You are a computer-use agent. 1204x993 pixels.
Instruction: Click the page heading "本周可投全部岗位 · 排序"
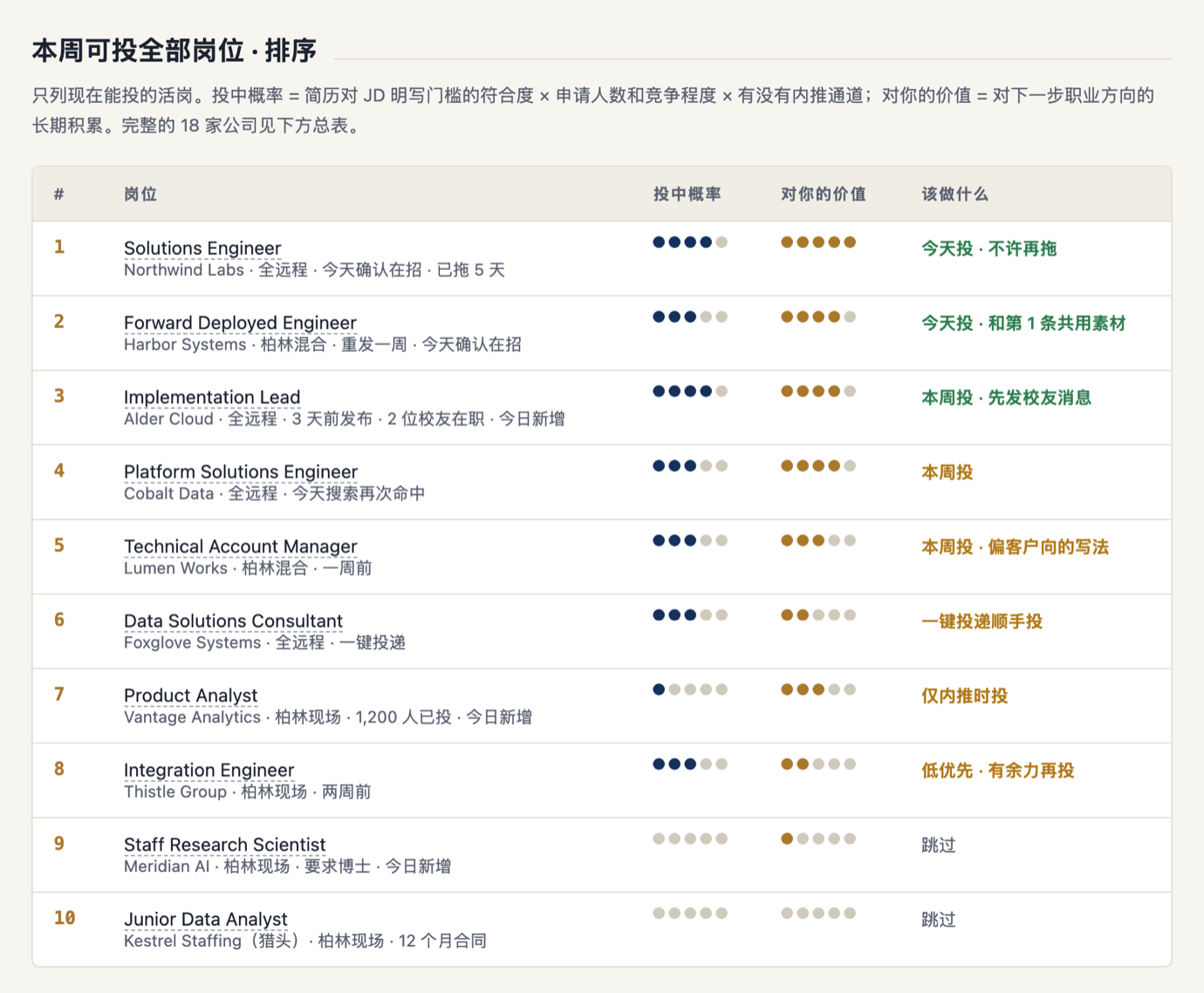tap(174, 51)
